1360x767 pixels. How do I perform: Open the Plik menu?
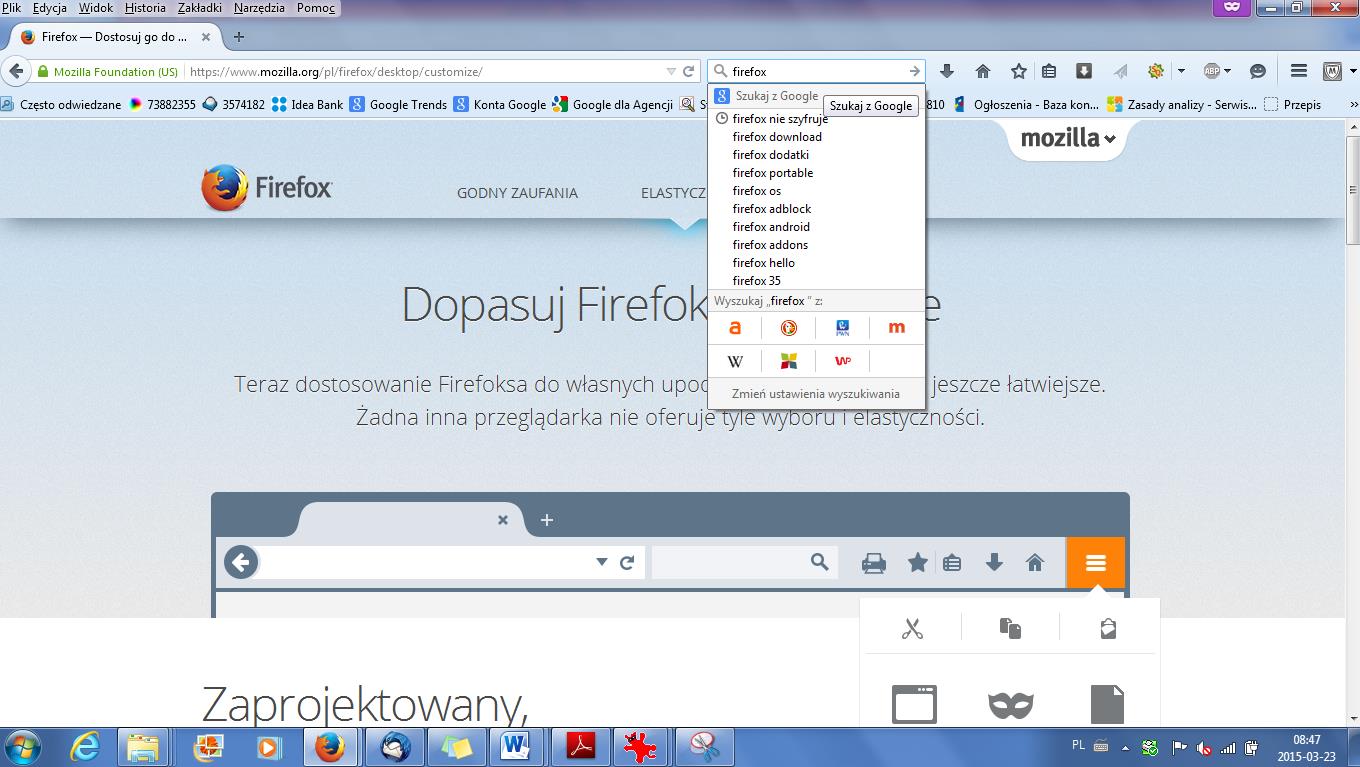pos(12,8)
